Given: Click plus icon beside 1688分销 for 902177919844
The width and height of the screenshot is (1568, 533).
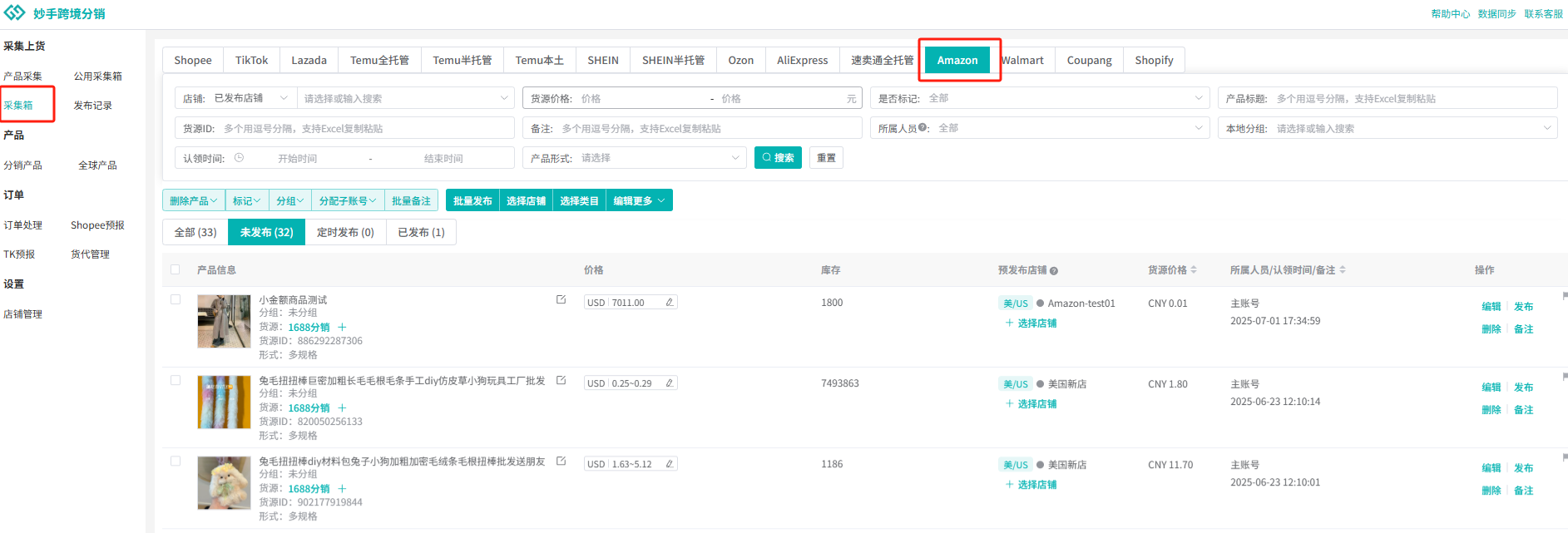Looking at the screenshot, I should [x=342, y=489].
